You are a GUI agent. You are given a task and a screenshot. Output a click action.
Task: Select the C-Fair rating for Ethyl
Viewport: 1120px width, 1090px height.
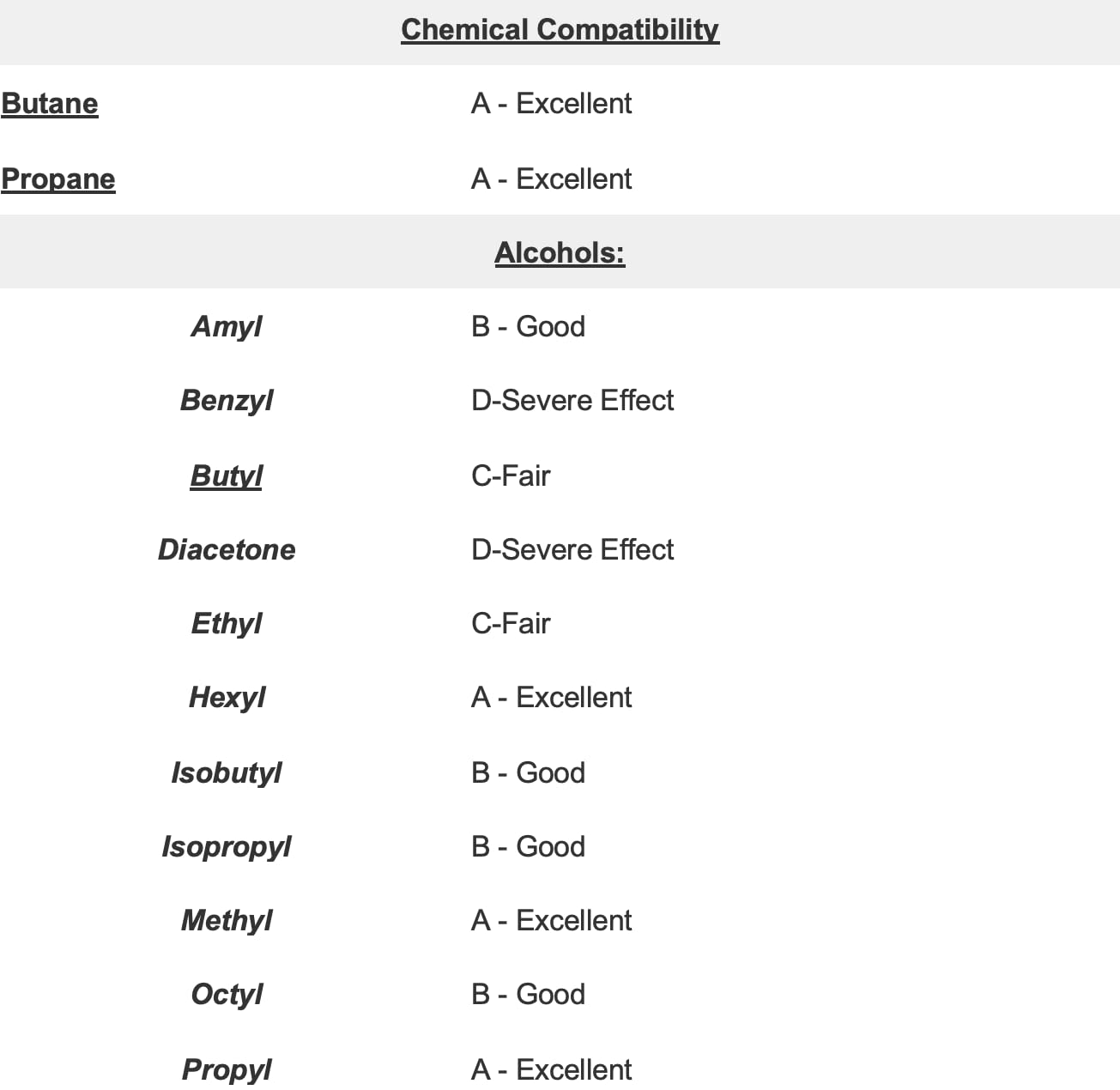(x=511, y=623)
